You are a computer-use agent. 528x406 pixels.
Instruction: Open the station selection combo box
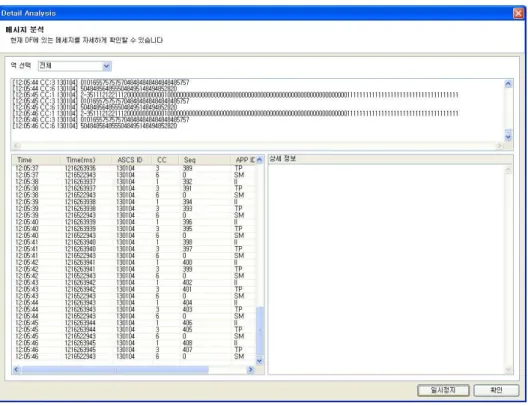[75, 66]
